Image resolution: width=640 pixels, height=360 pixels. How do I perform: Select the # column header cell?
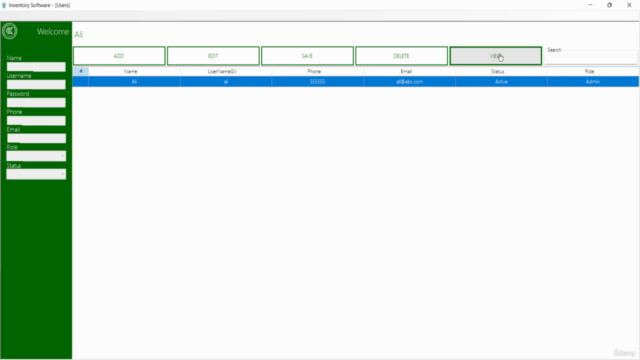81,71
